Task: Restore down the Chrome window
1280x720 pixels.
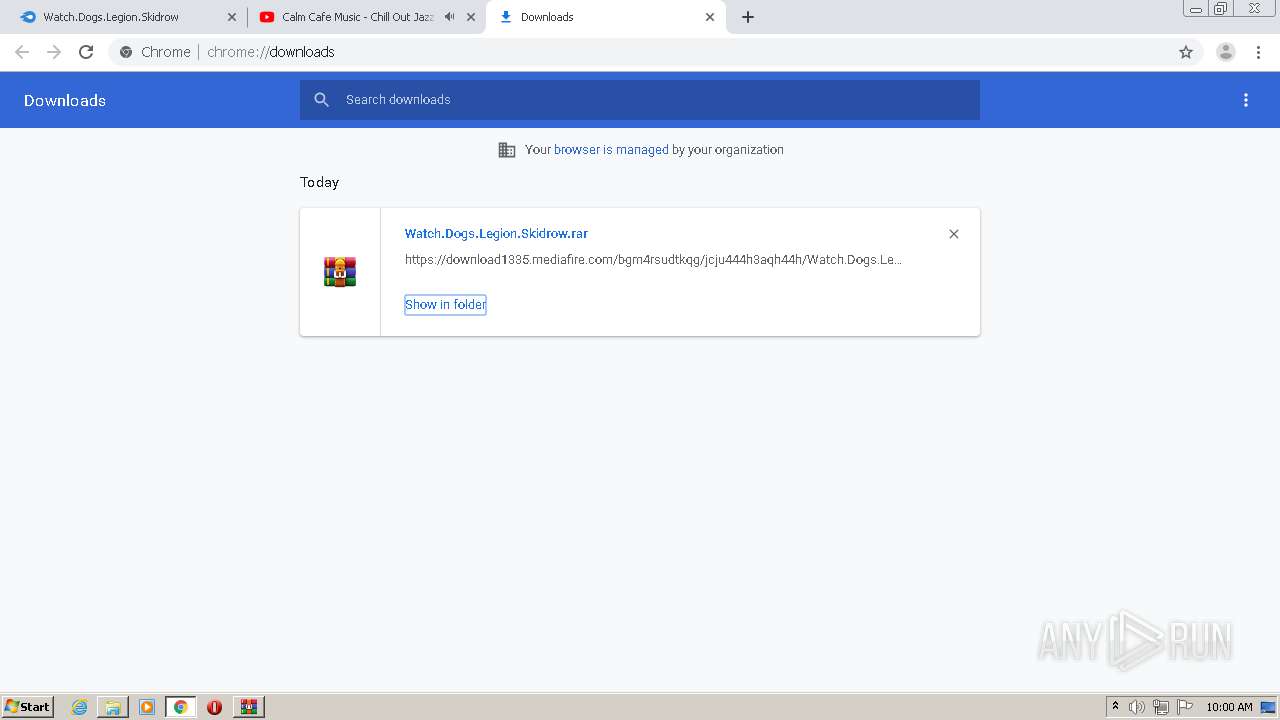Action: [x=1221, y=9]
